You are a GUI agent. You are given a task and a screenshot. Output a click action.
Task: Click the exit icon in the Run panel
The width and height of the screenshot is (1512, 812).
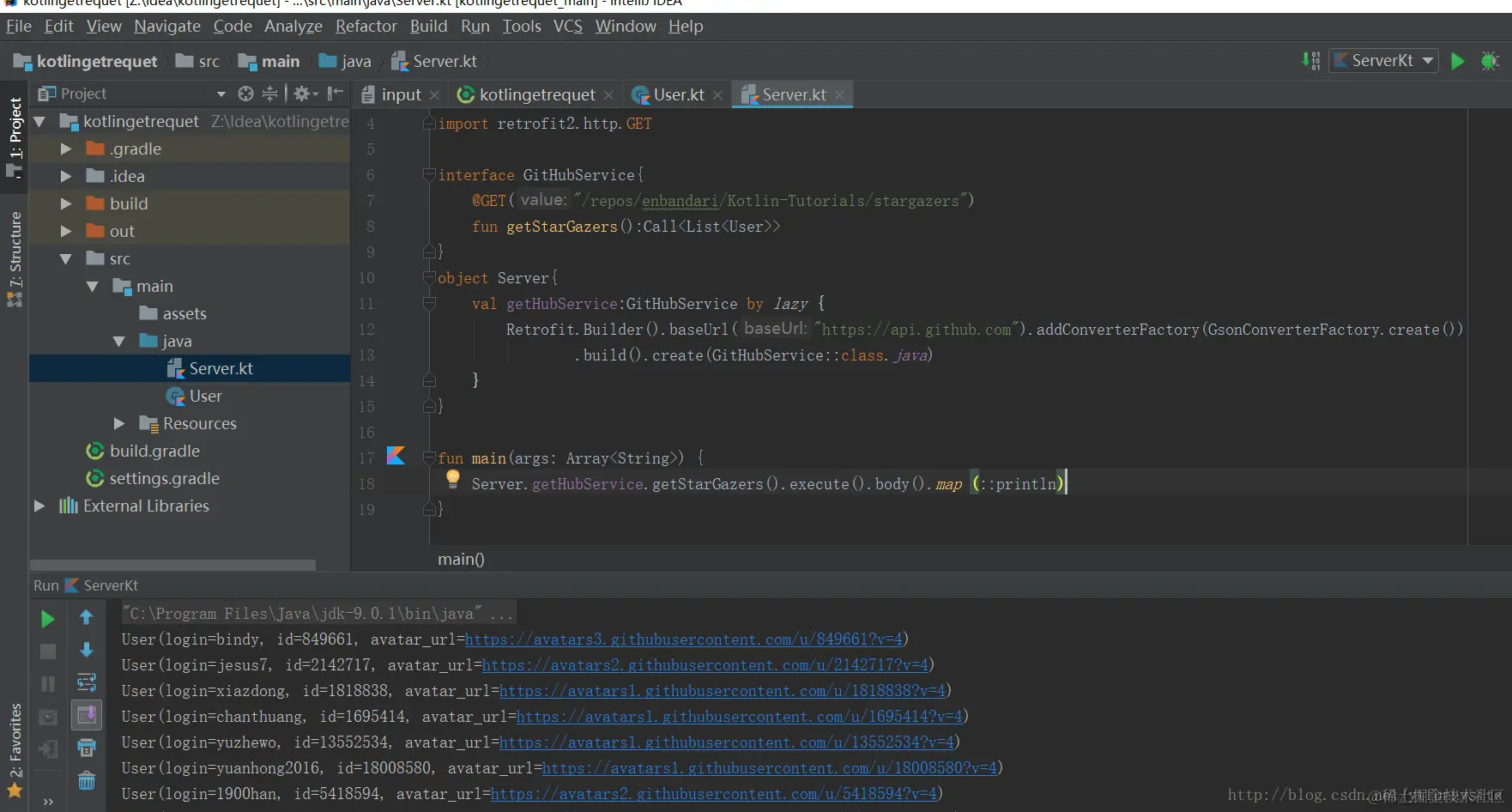(x=48, y=749)
